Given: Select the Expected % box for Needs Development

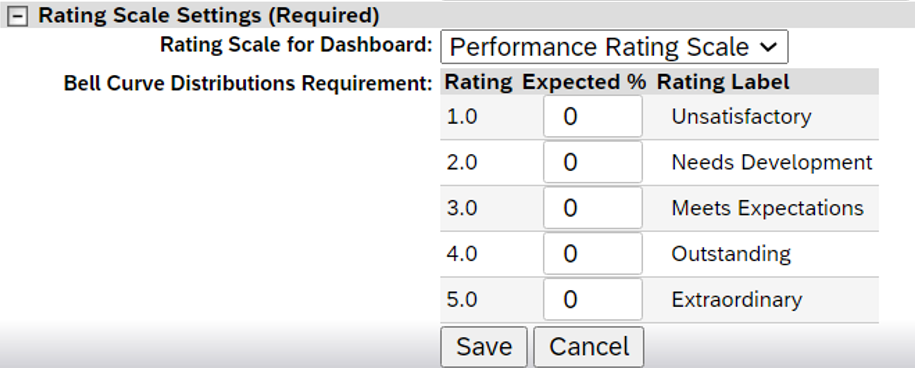Looking at the screenshot, I should (592, 162).
